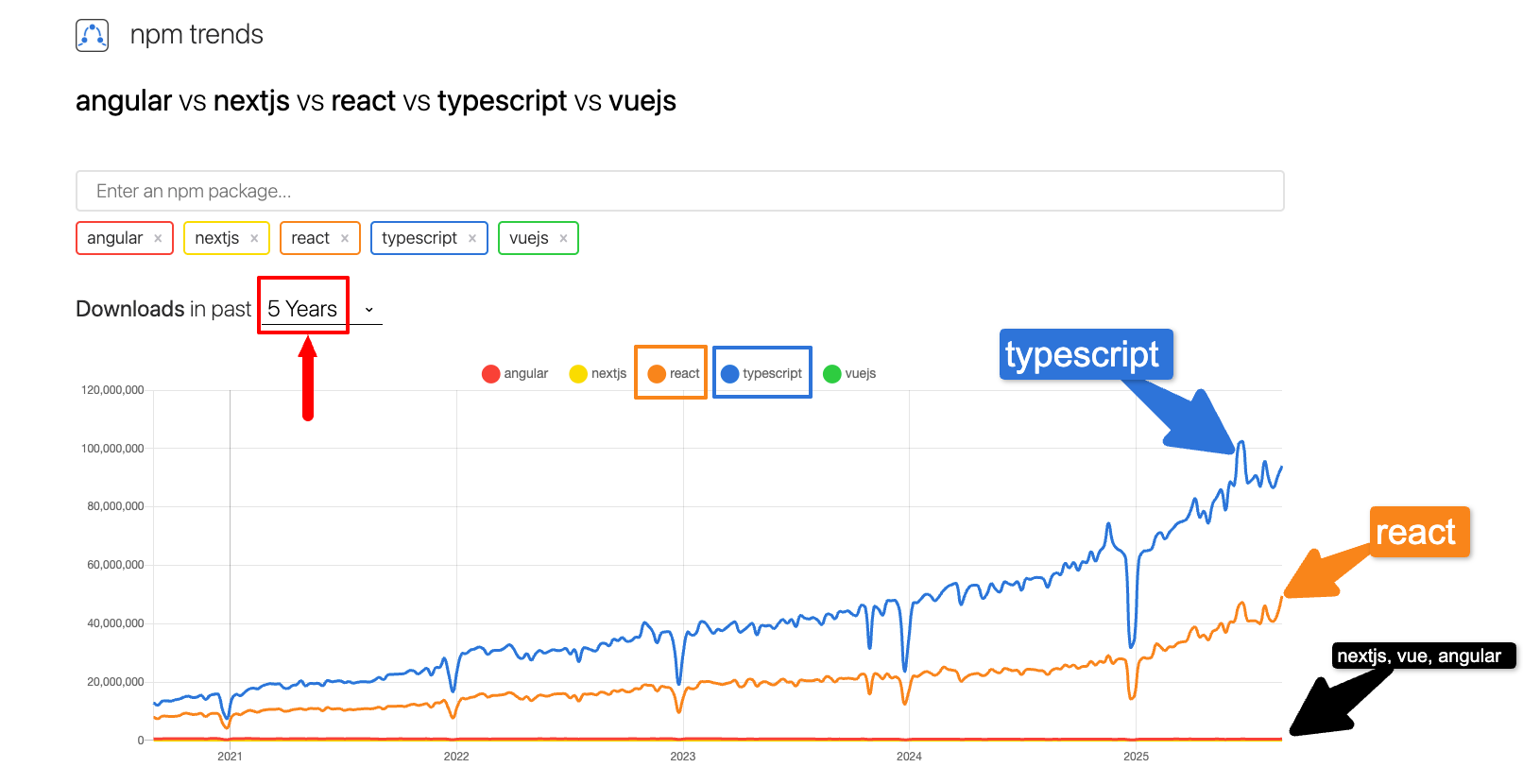Click the vuejs package chip label
The image size is (1523, 784).
(528, 238)
